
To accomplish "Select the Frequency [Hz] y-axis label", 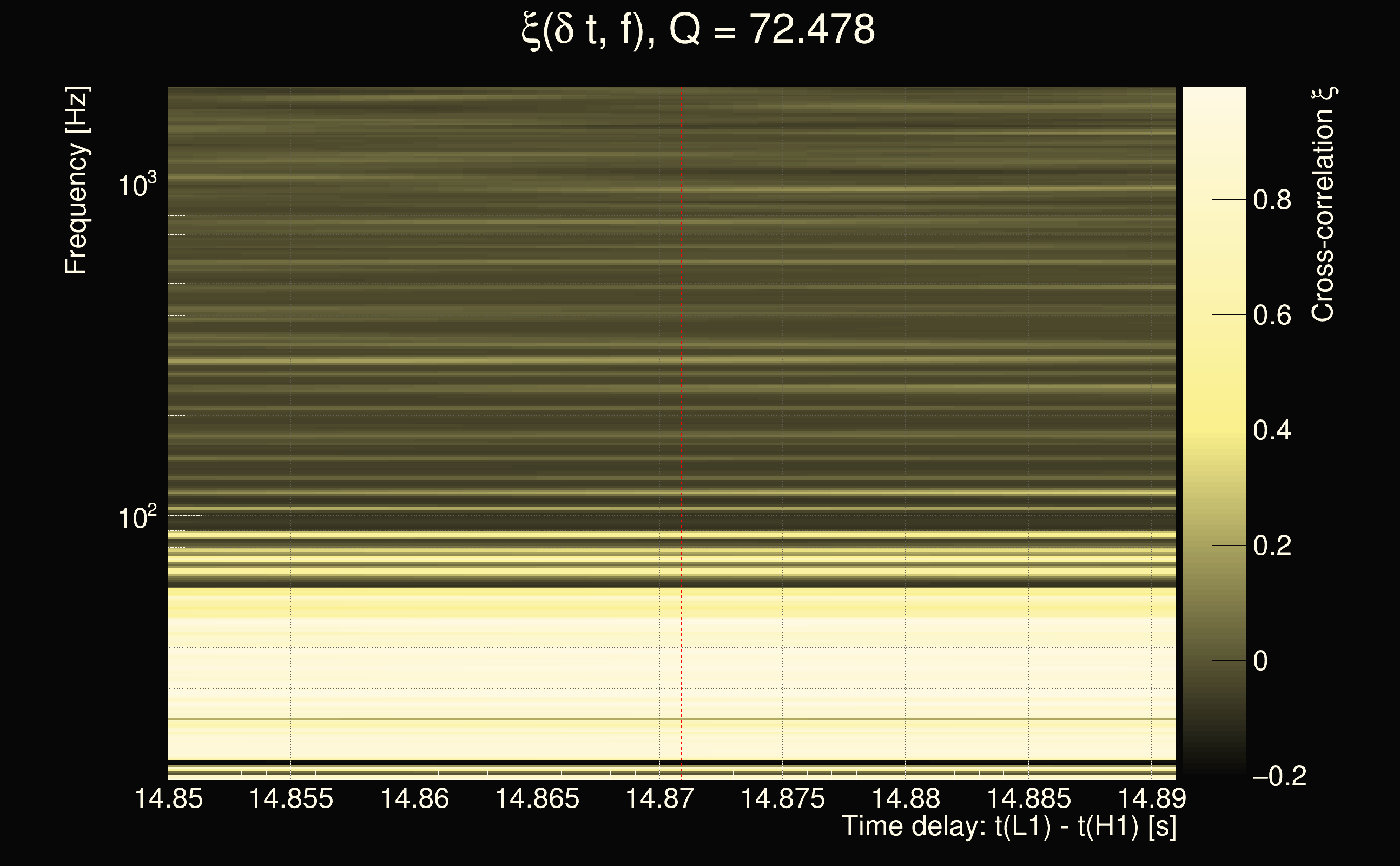I will [76, 180].
